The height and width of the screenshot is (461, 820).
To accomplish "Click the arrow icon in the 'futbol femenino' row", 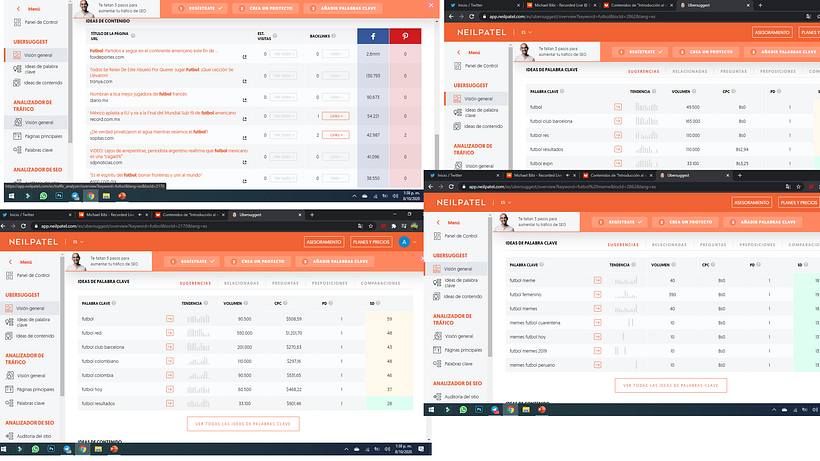I will coord(597,294).
